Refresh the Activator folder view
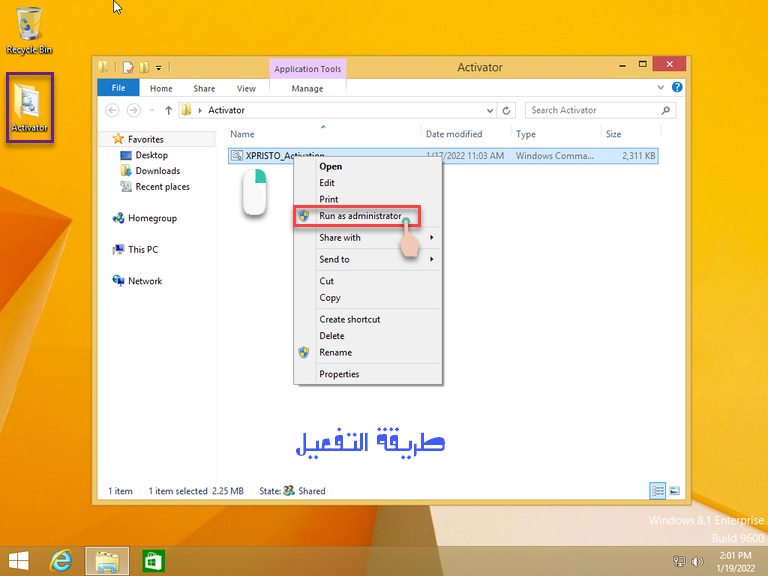 [x=506, y=111]
